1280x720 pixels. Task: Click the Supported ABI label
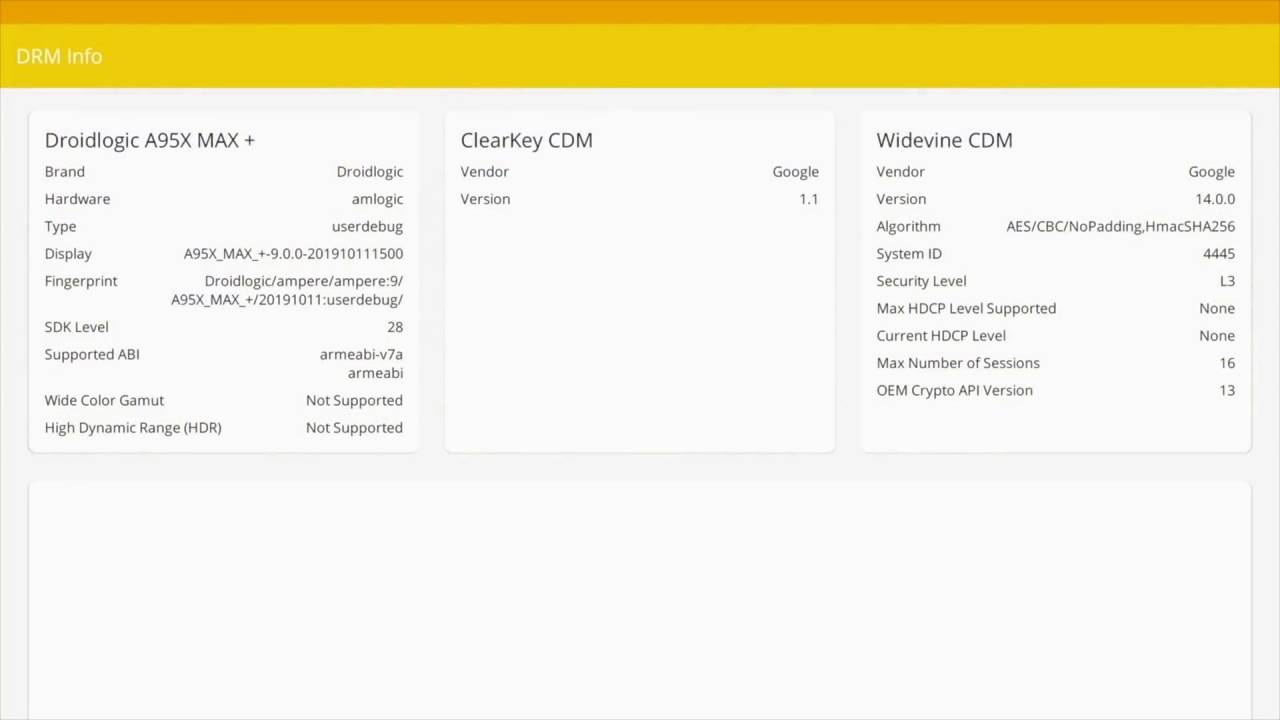92,354
